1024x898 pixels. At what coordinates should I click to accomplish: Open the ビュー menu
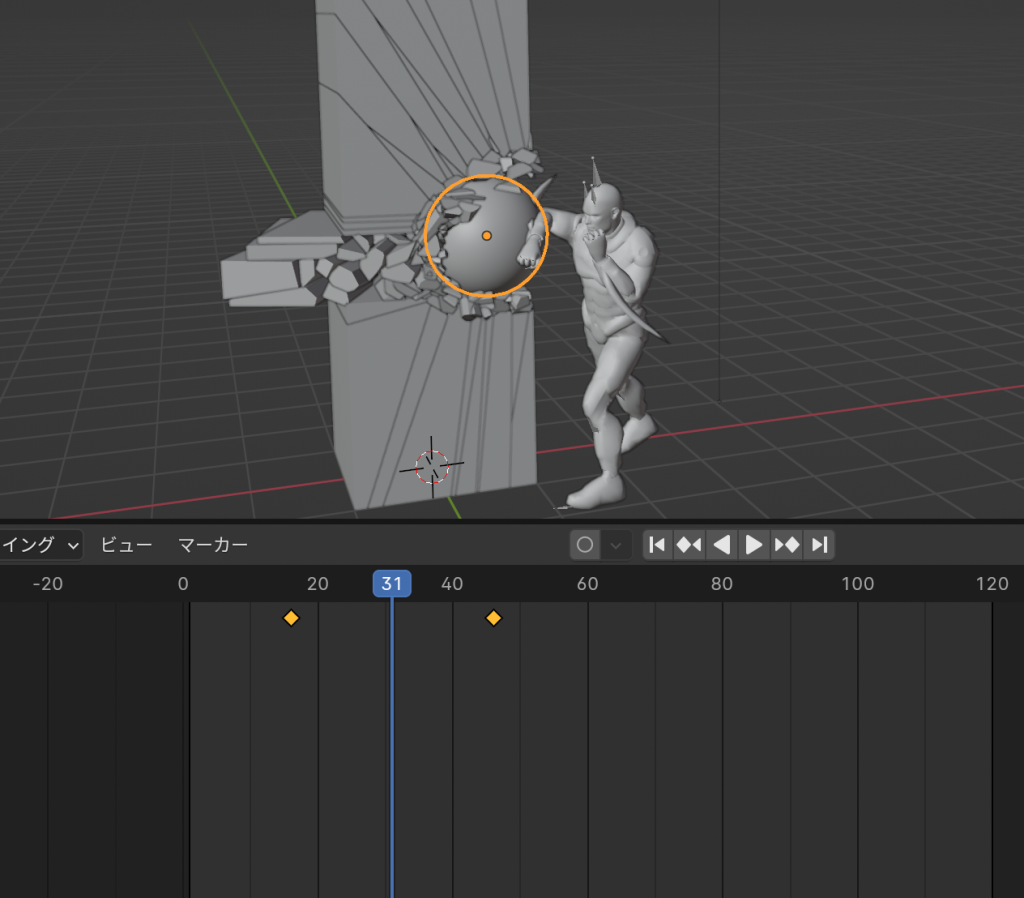click(x=126, y=545)
